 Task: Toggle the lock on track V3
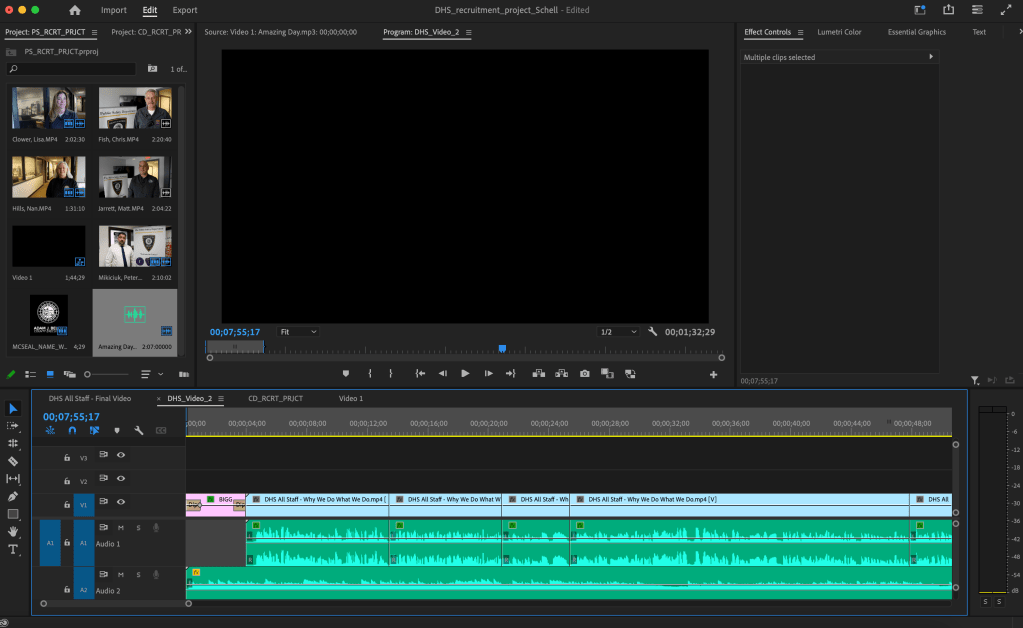click(67, 456)
